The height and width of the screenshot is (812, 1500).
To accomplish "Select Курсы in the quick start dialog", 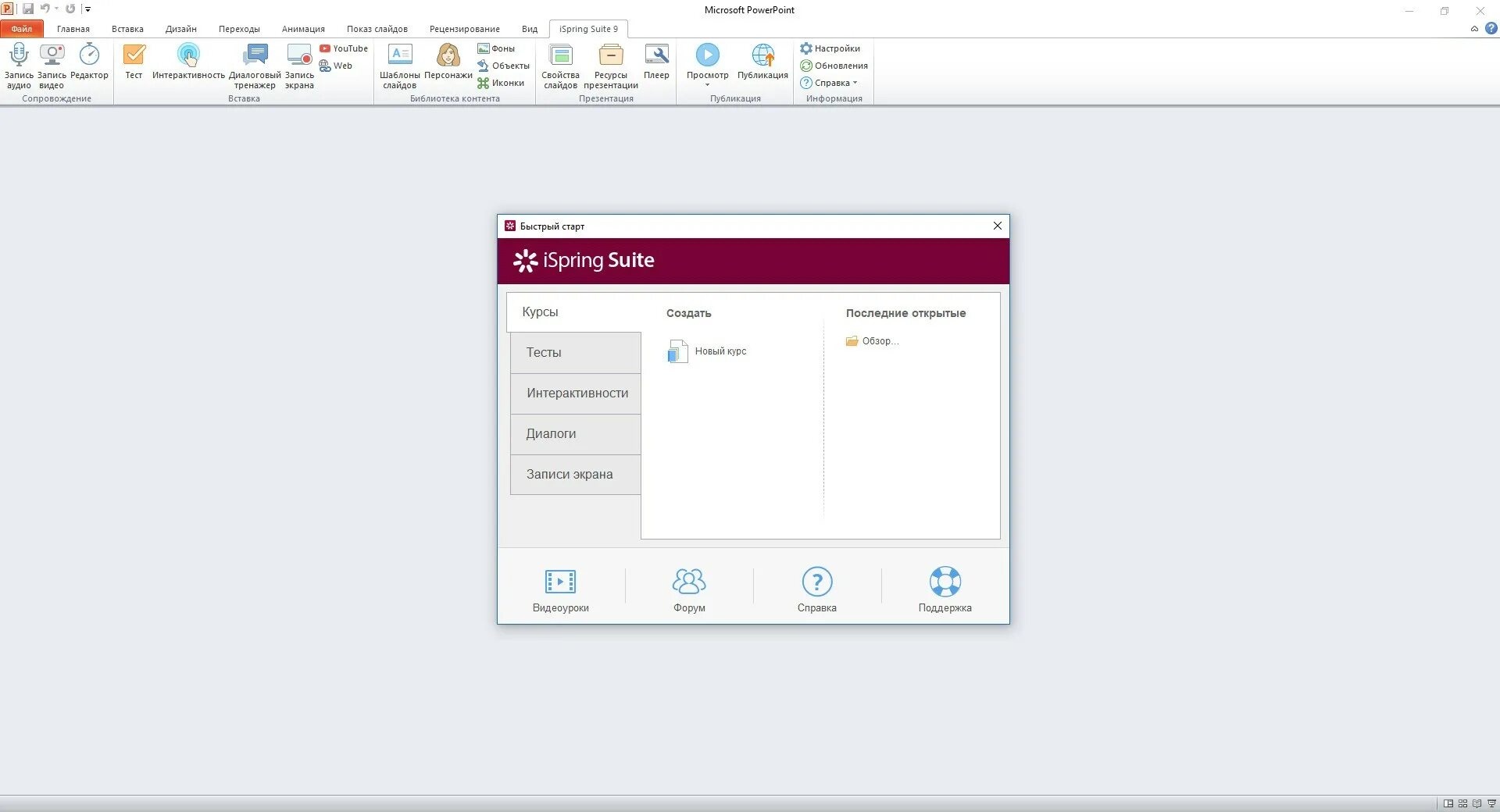I will click(x=574, y=312).
